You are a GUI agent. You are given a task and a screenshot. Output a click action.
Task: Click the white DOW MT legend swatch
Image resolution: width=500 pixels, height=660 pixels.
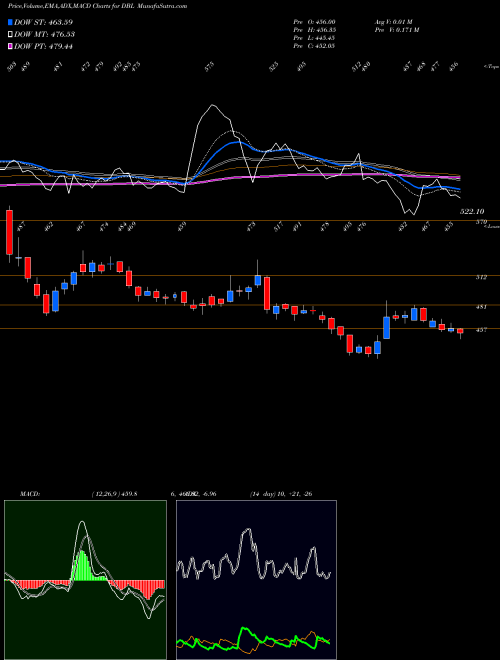(10, 34)
